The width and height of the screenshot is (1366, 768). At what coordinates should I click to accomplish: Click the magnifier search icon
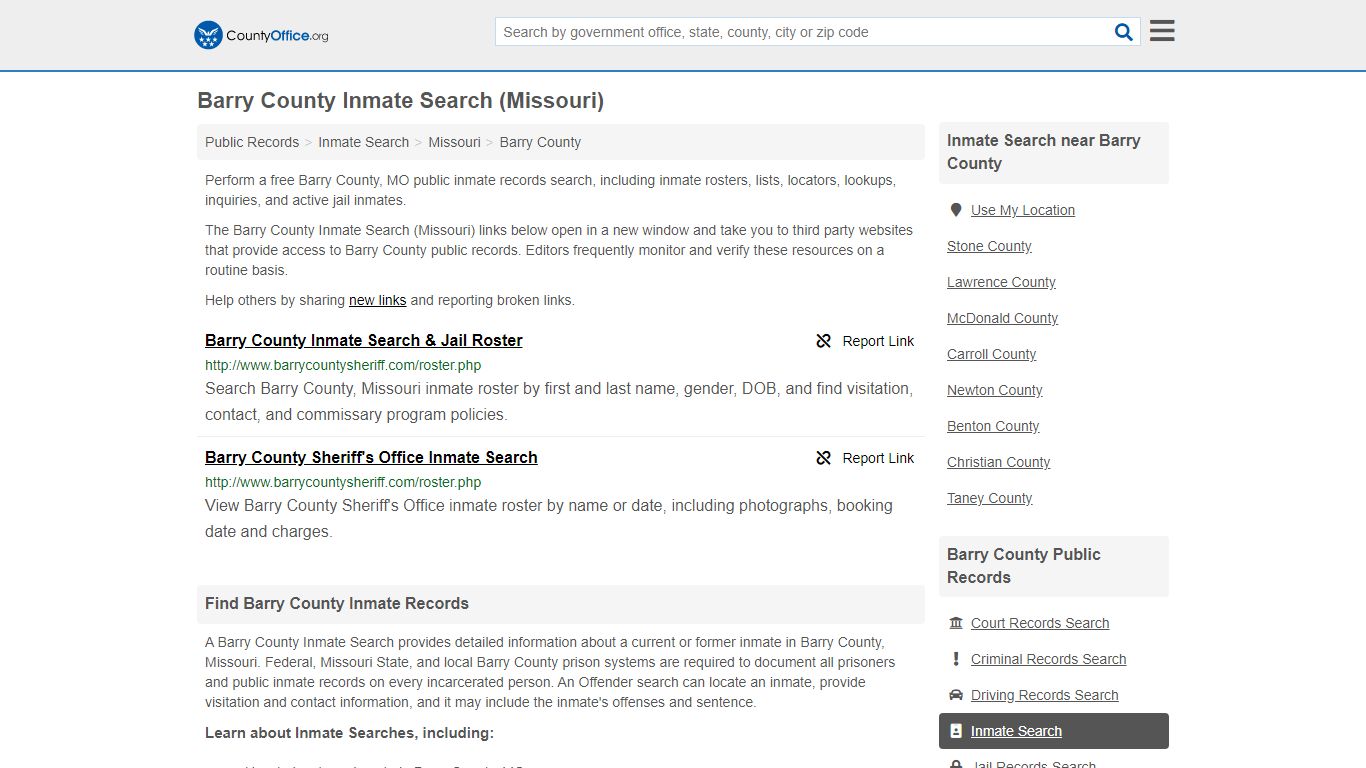click(x=1124, y=32)
